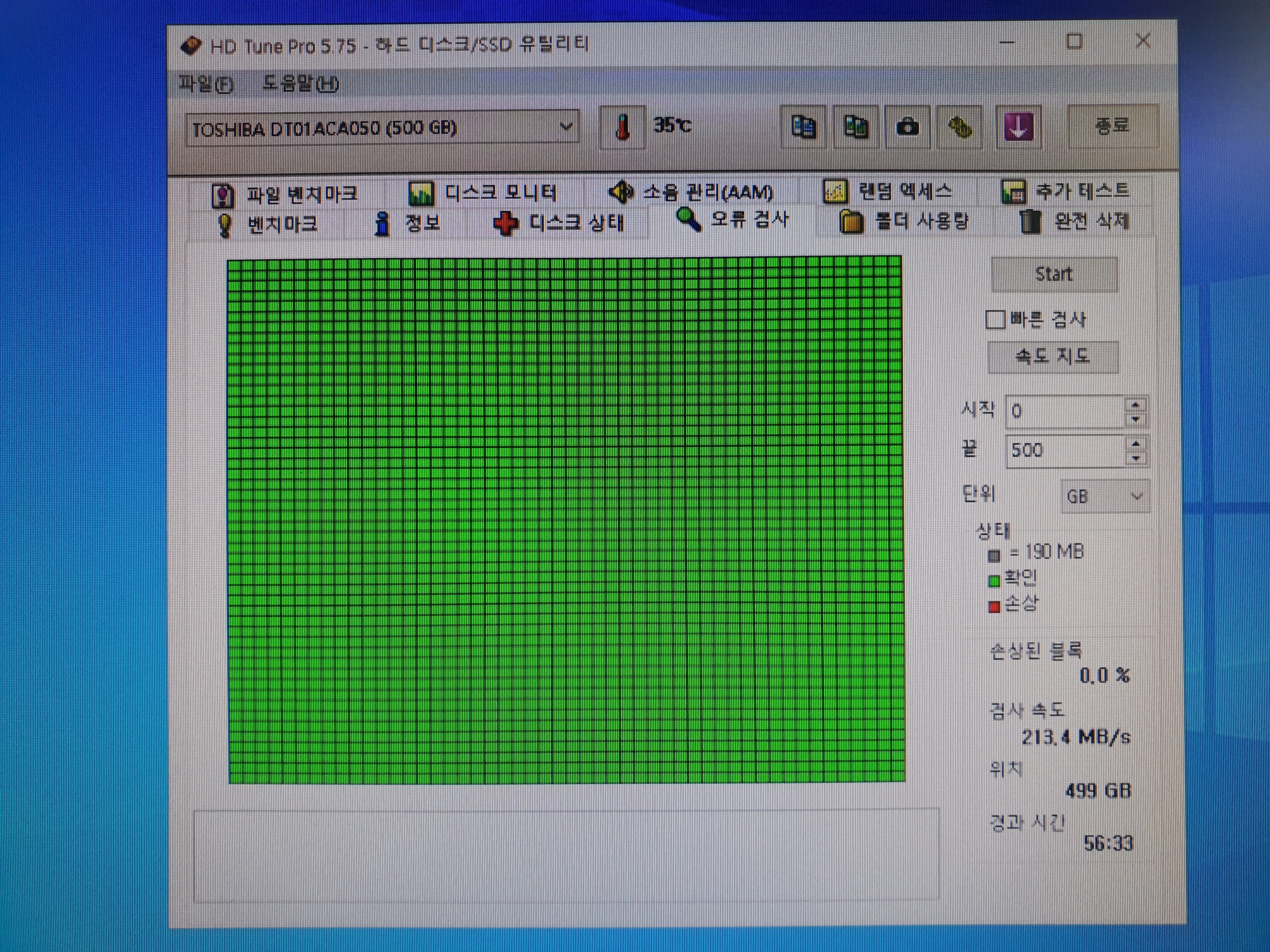The width and height of the screenshot is (1270, 952).
Task: Switch to the 추가 테스트 tab
Action: pos(1065,191)
